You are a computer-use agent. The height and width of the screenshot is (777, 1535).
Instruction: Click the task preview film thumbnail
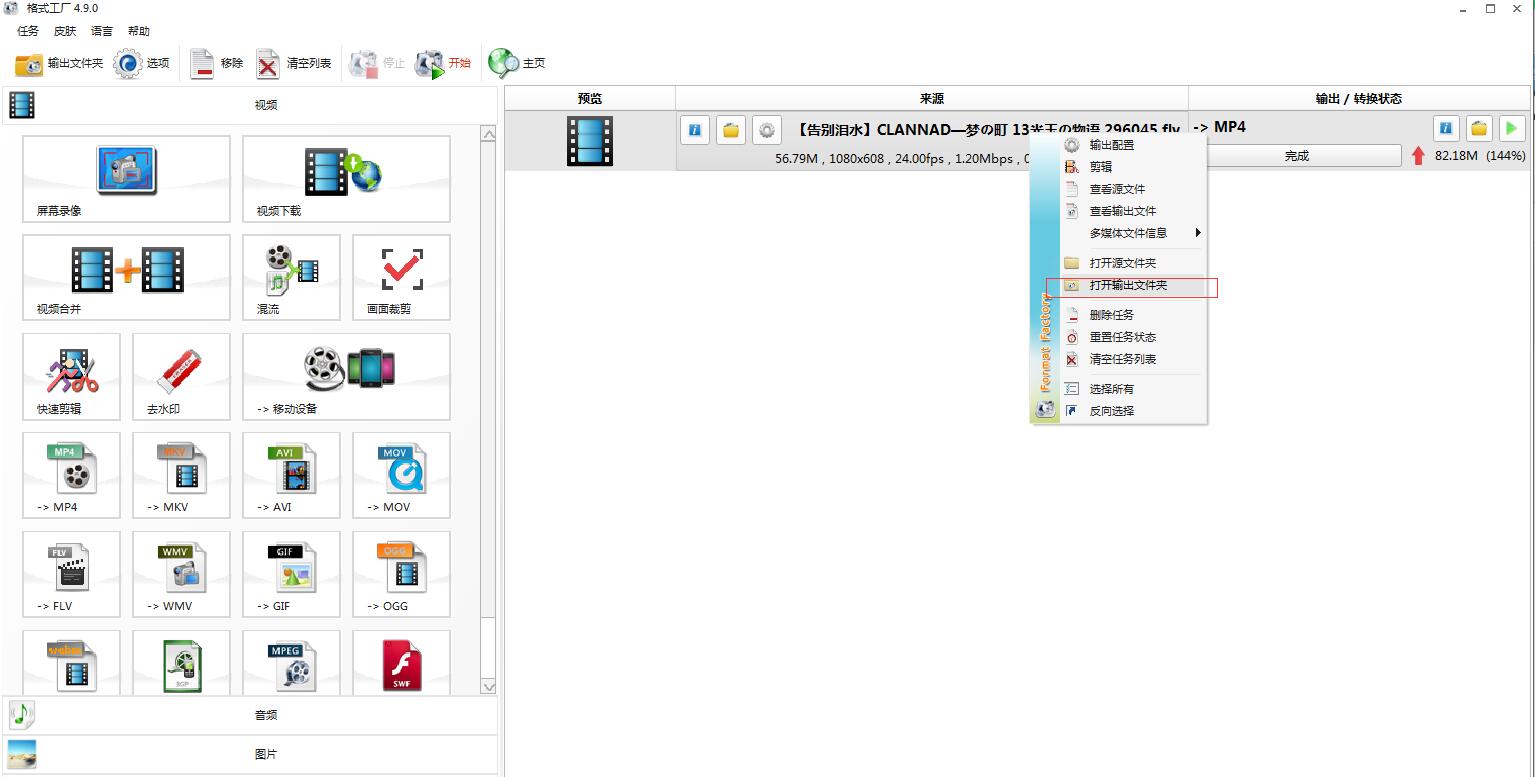590,140
